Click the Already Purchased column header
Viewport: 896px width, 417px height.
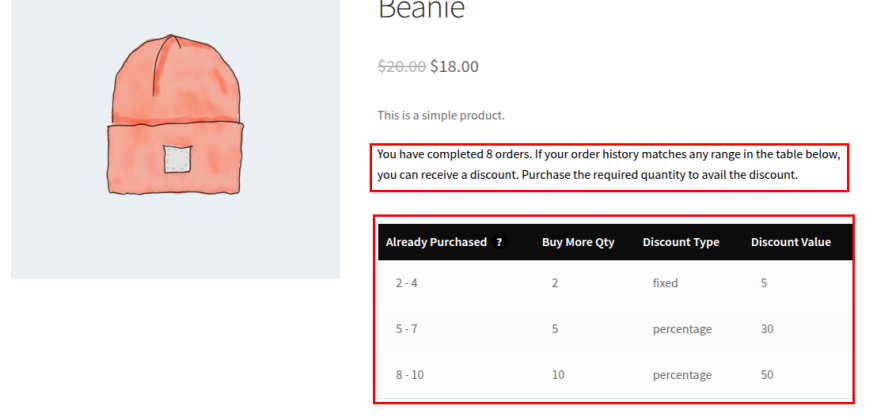coord(436,242)
